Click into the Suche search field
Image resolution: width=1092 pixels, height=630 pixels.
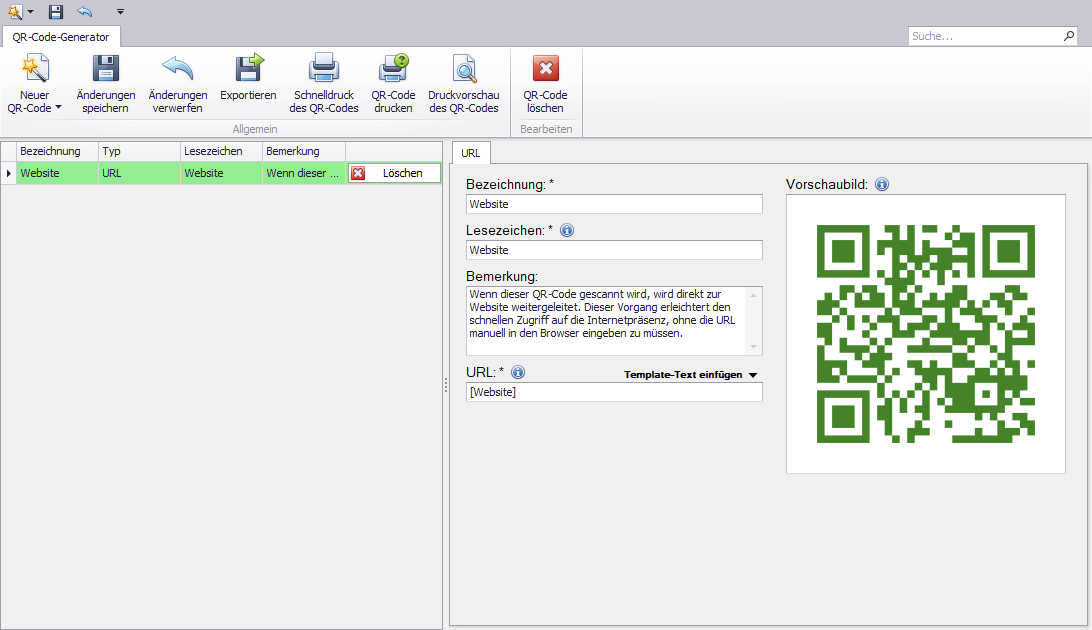(x=985, y=36)
